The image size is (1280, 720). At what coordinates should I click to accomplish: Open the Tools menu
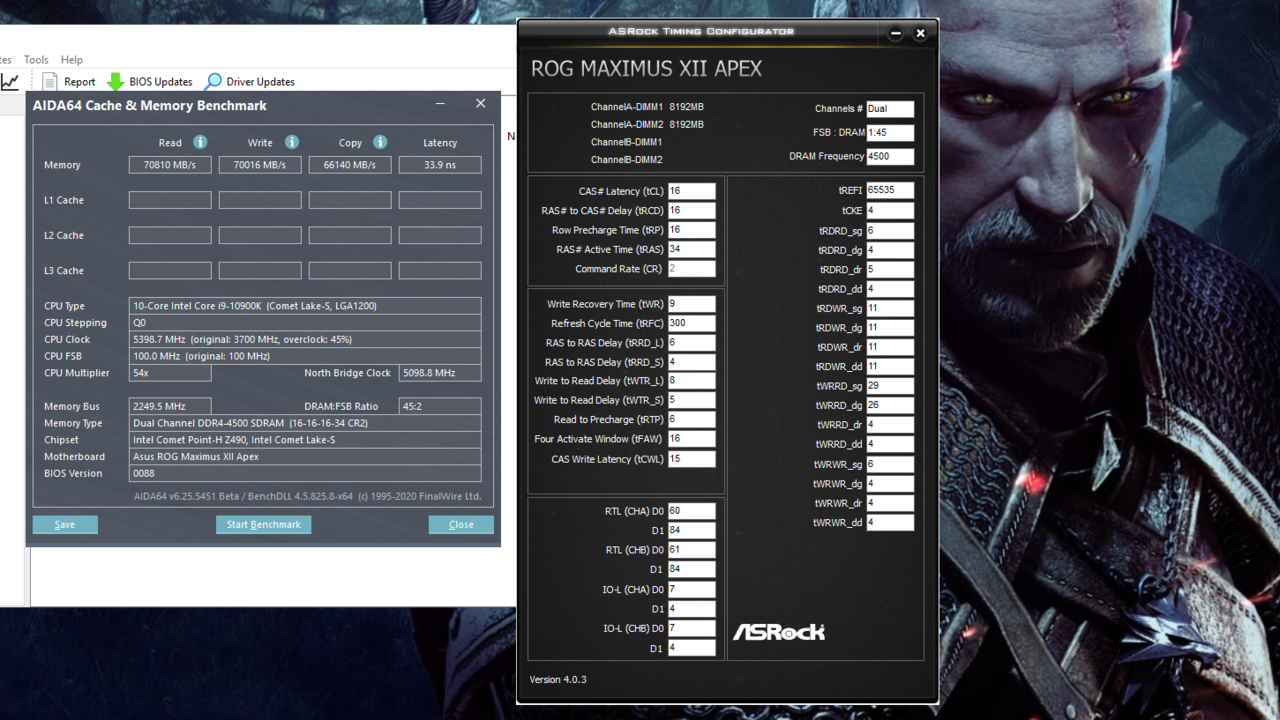pos(36,60)
